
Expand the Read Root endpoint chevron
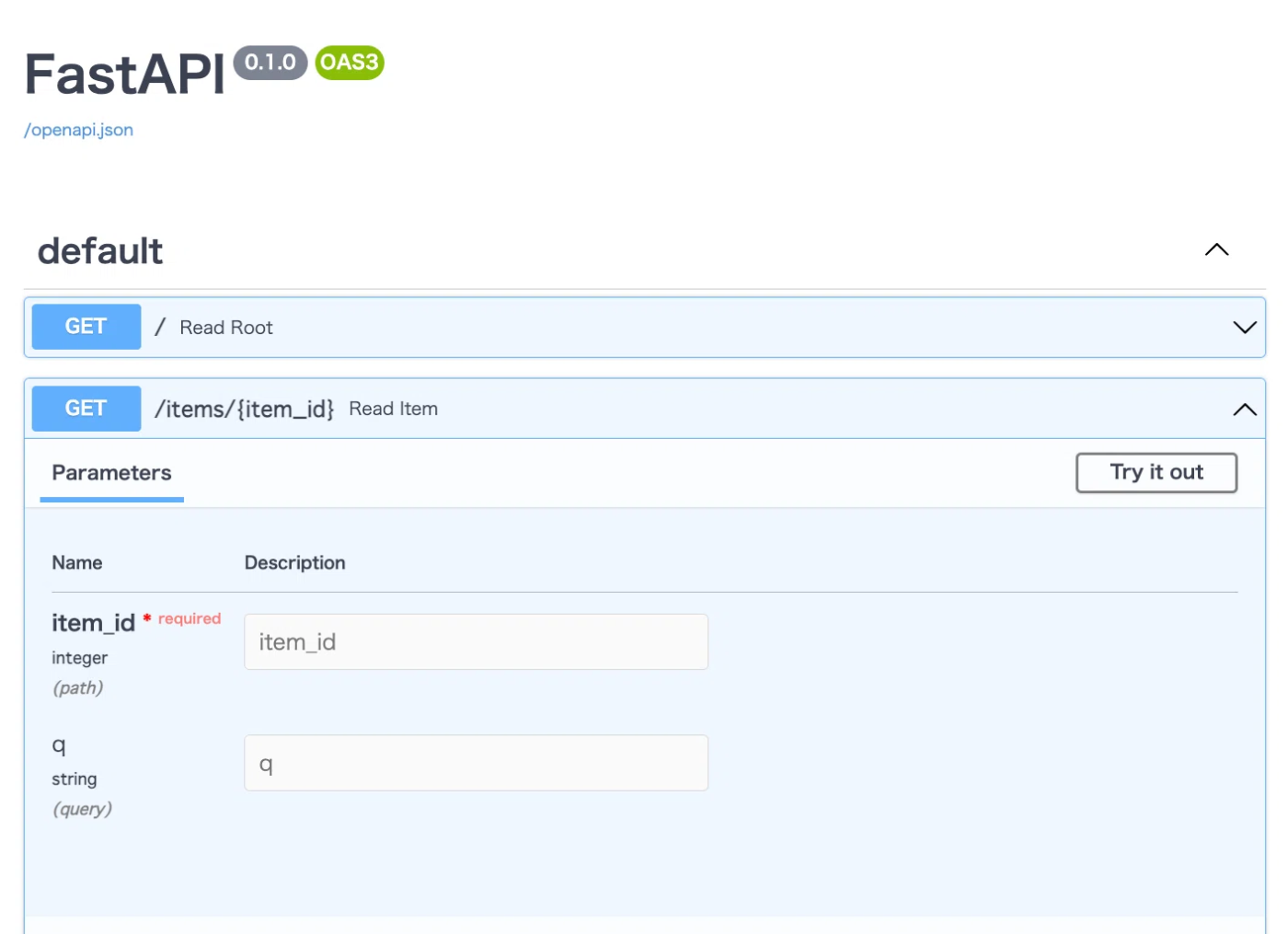tap(1244, 328)
